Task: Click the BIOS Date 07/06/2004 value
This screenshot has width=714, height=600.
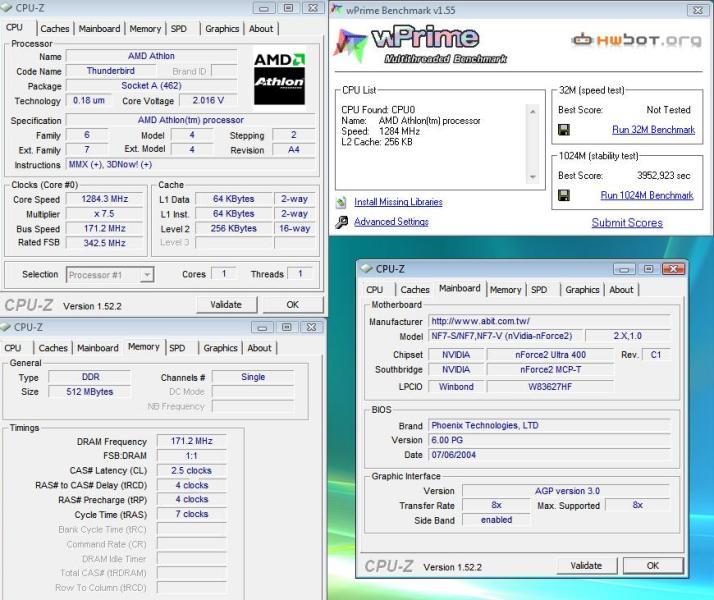Action: pos(550,455)
